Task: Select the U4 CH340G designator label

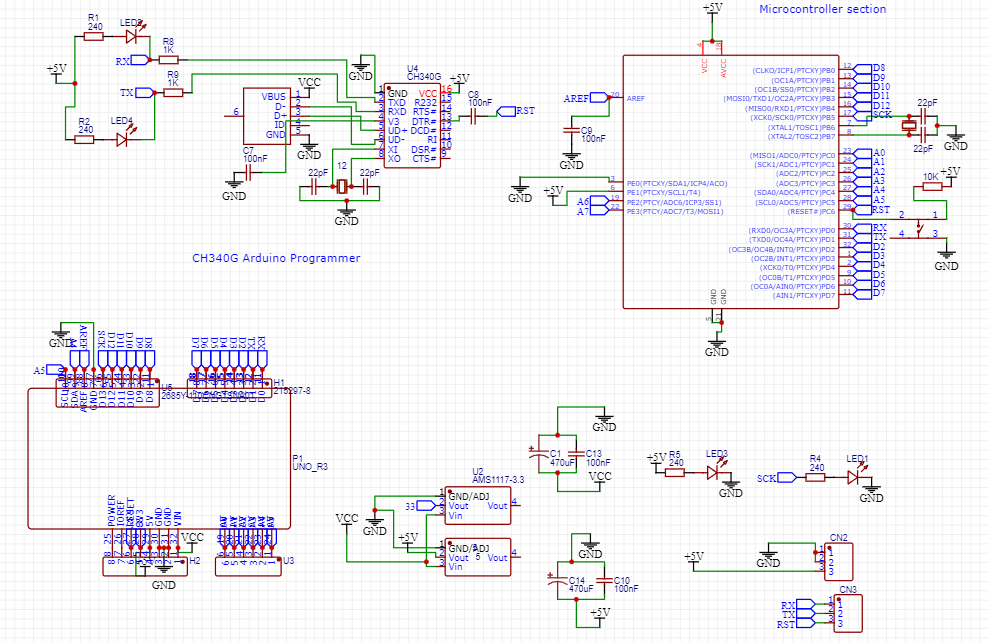Action: pyautogui.click(x=424, y=73)
